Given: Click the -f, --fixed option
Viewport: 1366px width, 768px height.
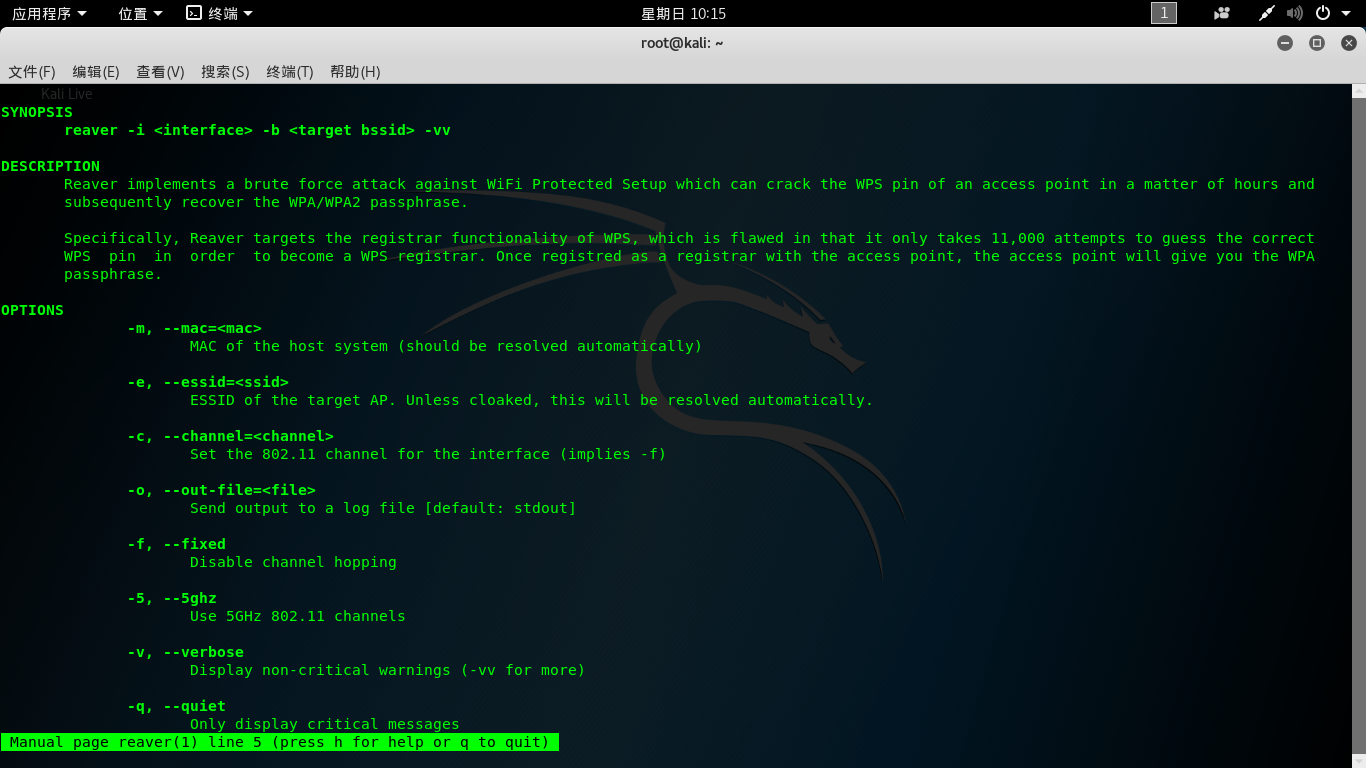Looking at the screenshot, I should pos(176,544).
